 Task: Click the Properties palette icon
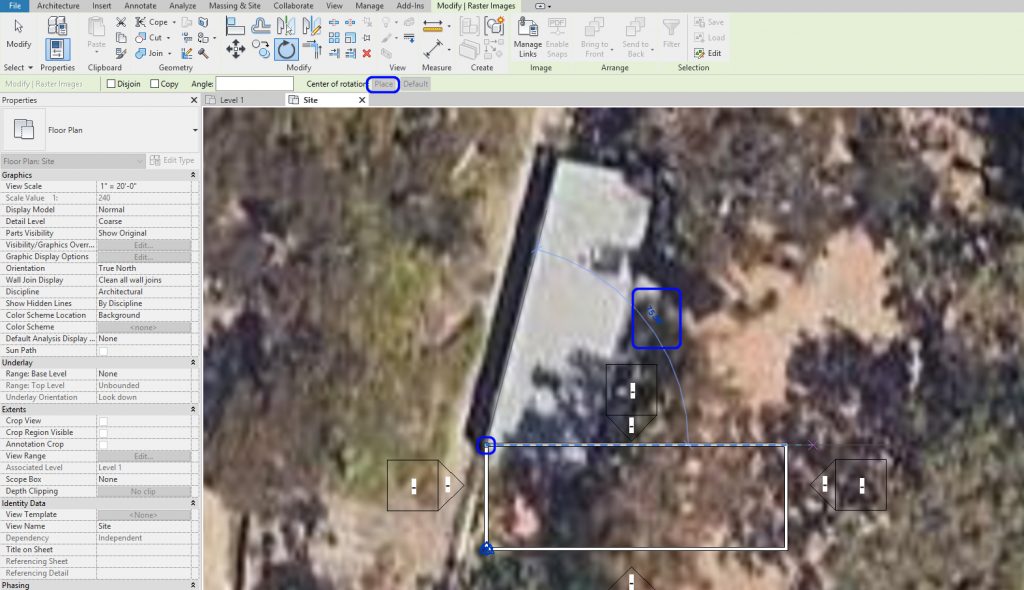click(58, 45)
